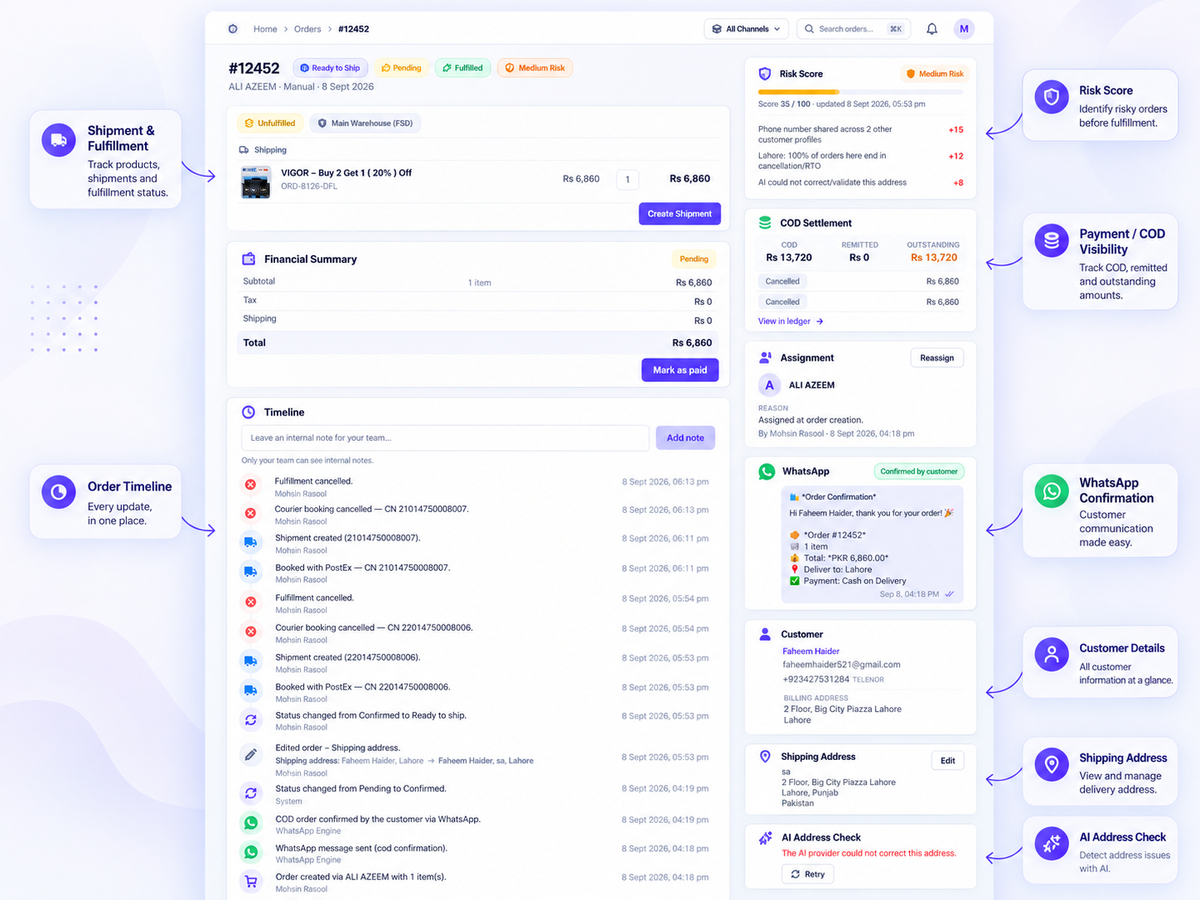Open customer Faheem Haider link
The image size is (1200, 900).
click(811, 651)
